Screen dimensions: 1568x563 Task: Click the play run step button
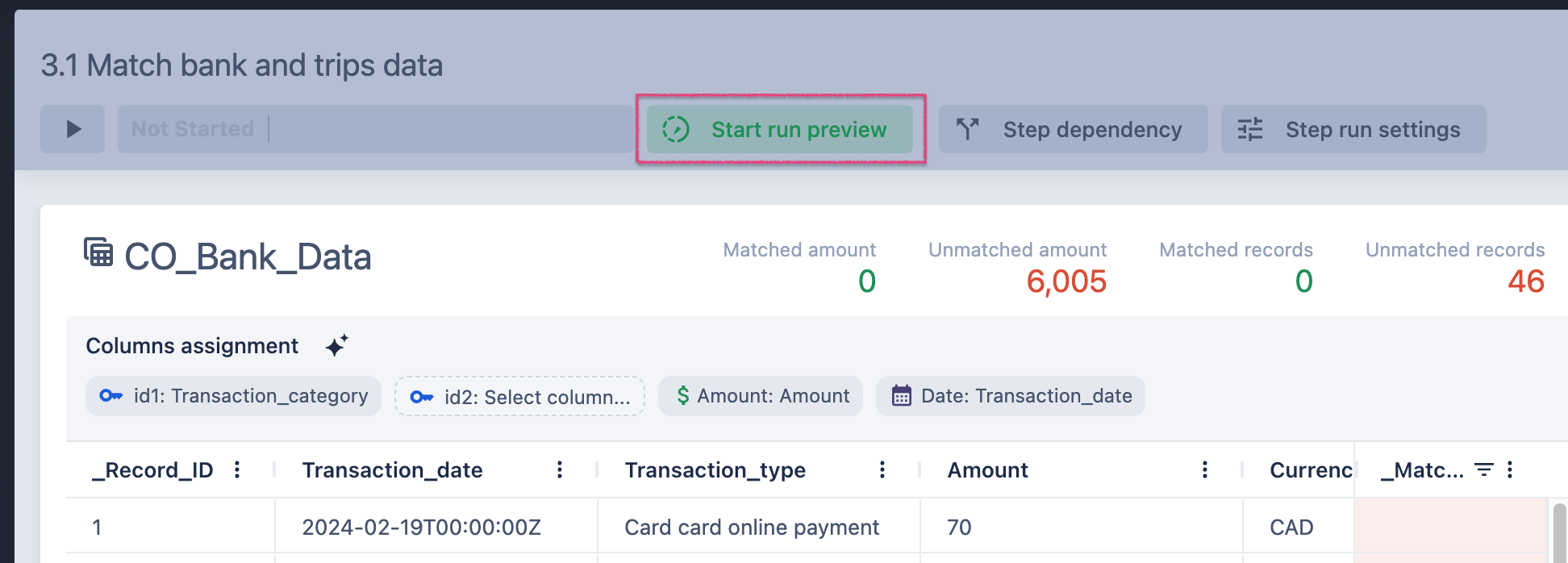pos(73,129)
